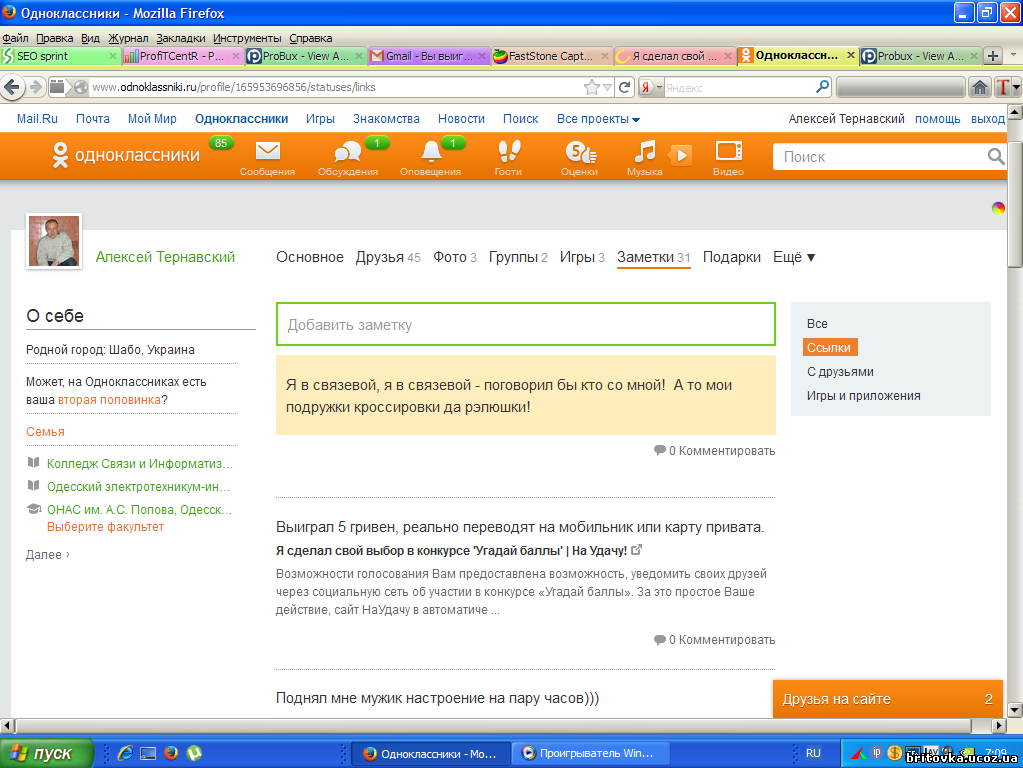Bookmark the page with the star icon
The image size is (1023, 768).
[591, 87]
